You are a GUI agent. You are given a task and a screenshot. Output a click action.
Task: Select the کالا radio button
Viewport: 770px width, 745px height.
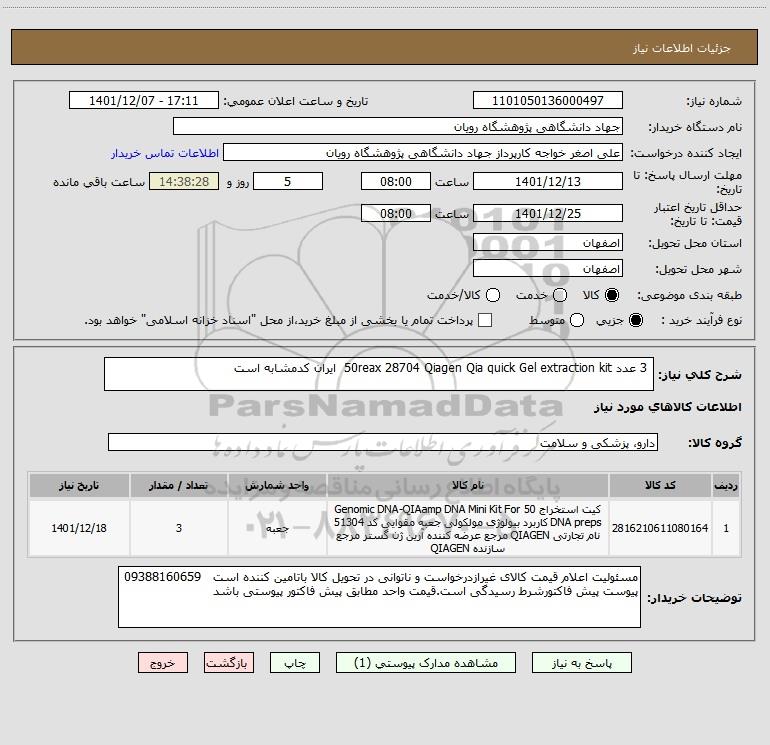[x=612, y=295]
